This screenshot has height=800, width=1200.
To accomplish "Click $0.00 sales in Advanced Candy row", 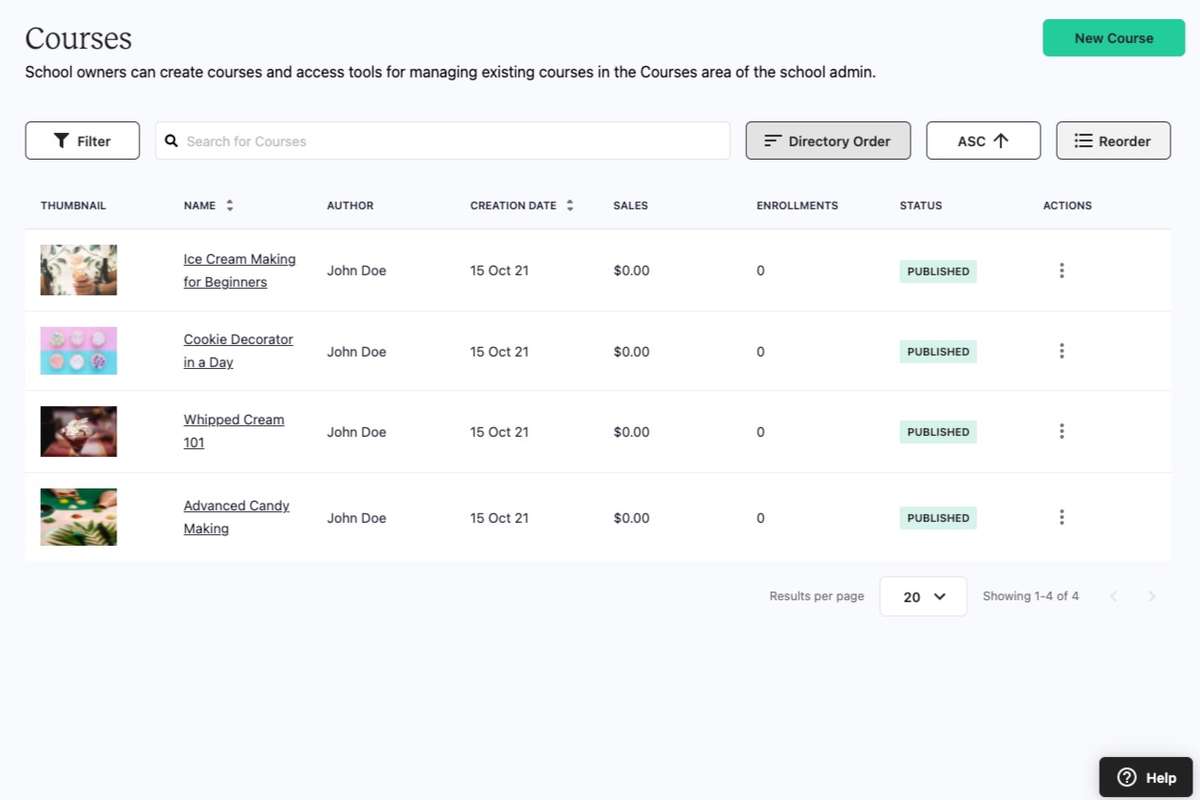I will click(631, 518).
